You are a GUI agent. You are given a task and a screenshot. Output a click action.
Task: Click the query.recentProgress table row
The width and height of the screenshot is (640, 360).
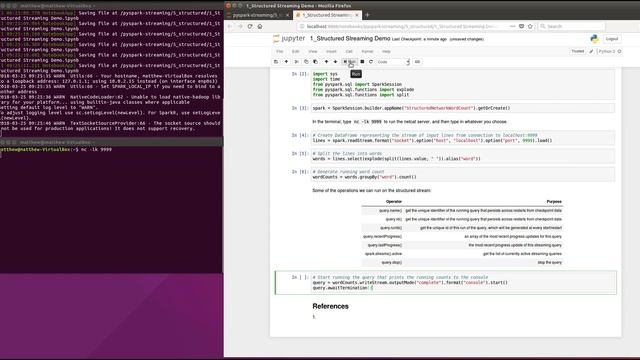point(462,237)
